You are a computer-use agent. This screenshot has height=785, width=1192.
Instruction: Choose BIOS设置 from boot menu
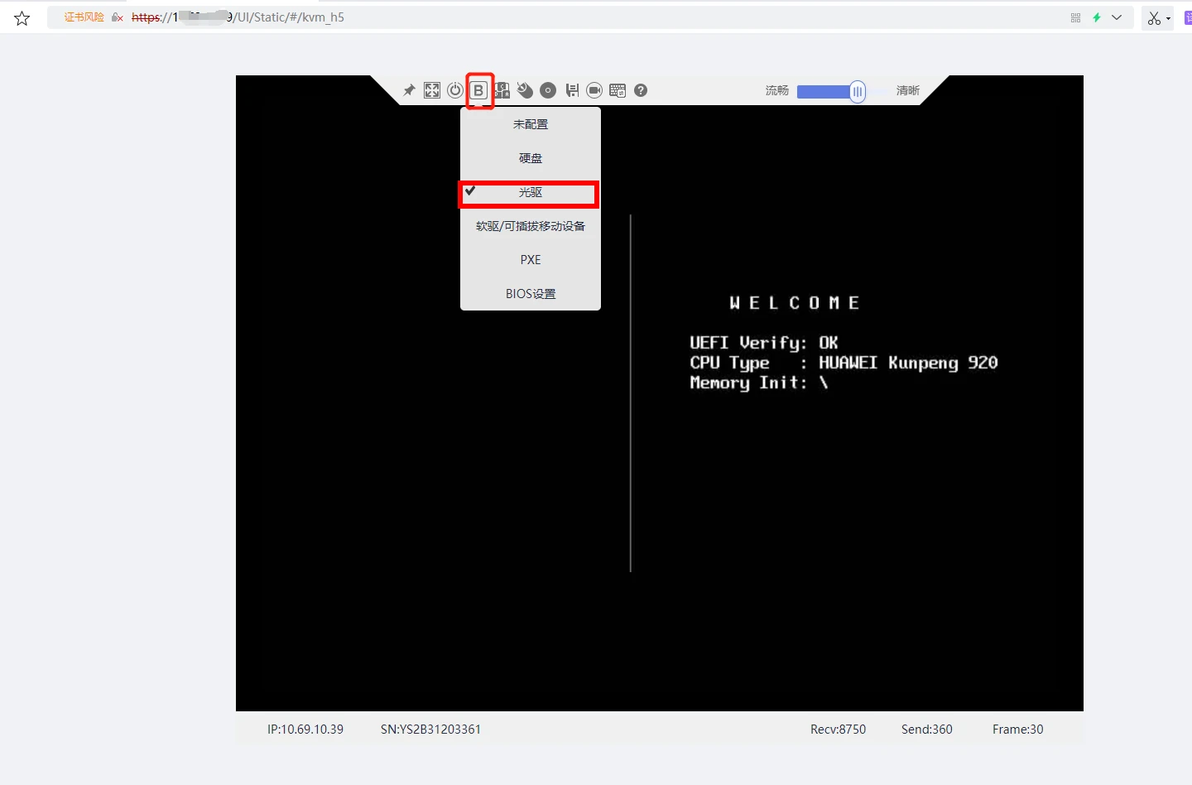click(531, 293)
